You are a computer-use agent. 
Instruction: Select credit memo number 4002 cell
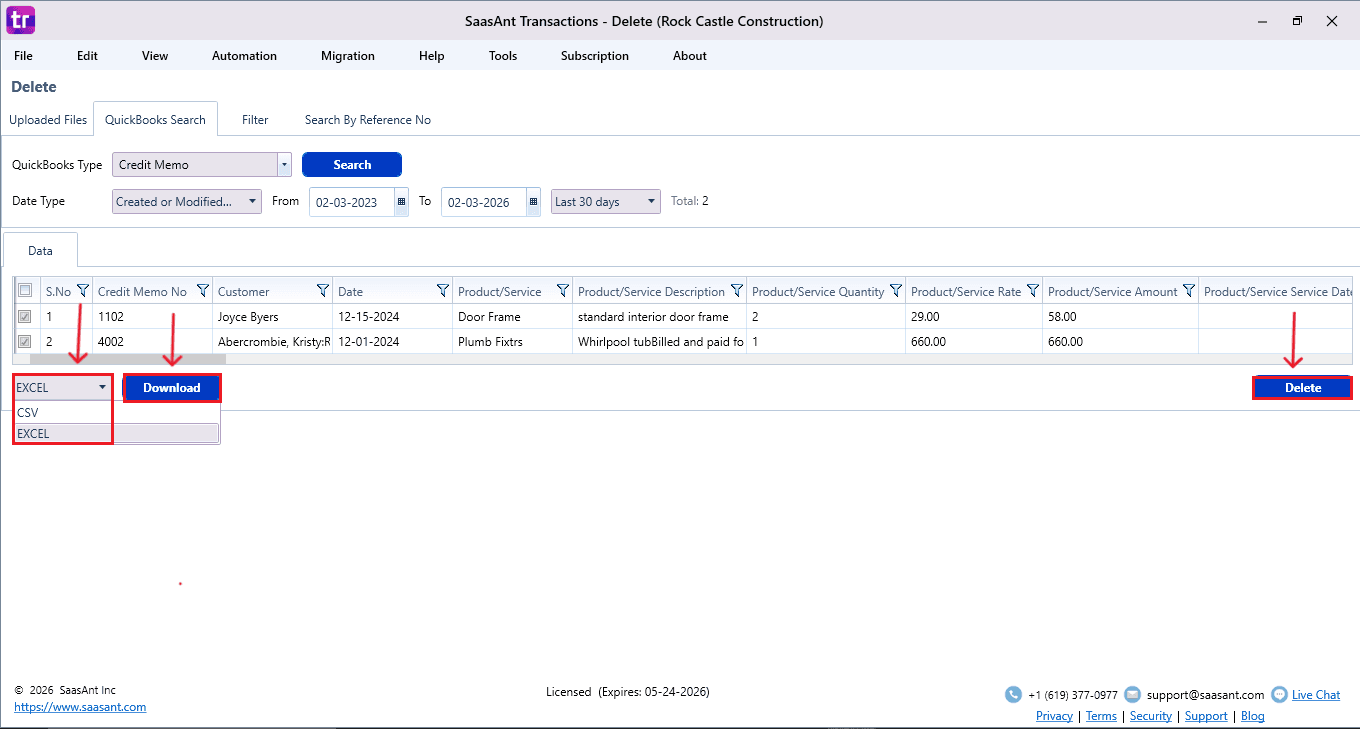pyautogui.click(x=152, y=342)
